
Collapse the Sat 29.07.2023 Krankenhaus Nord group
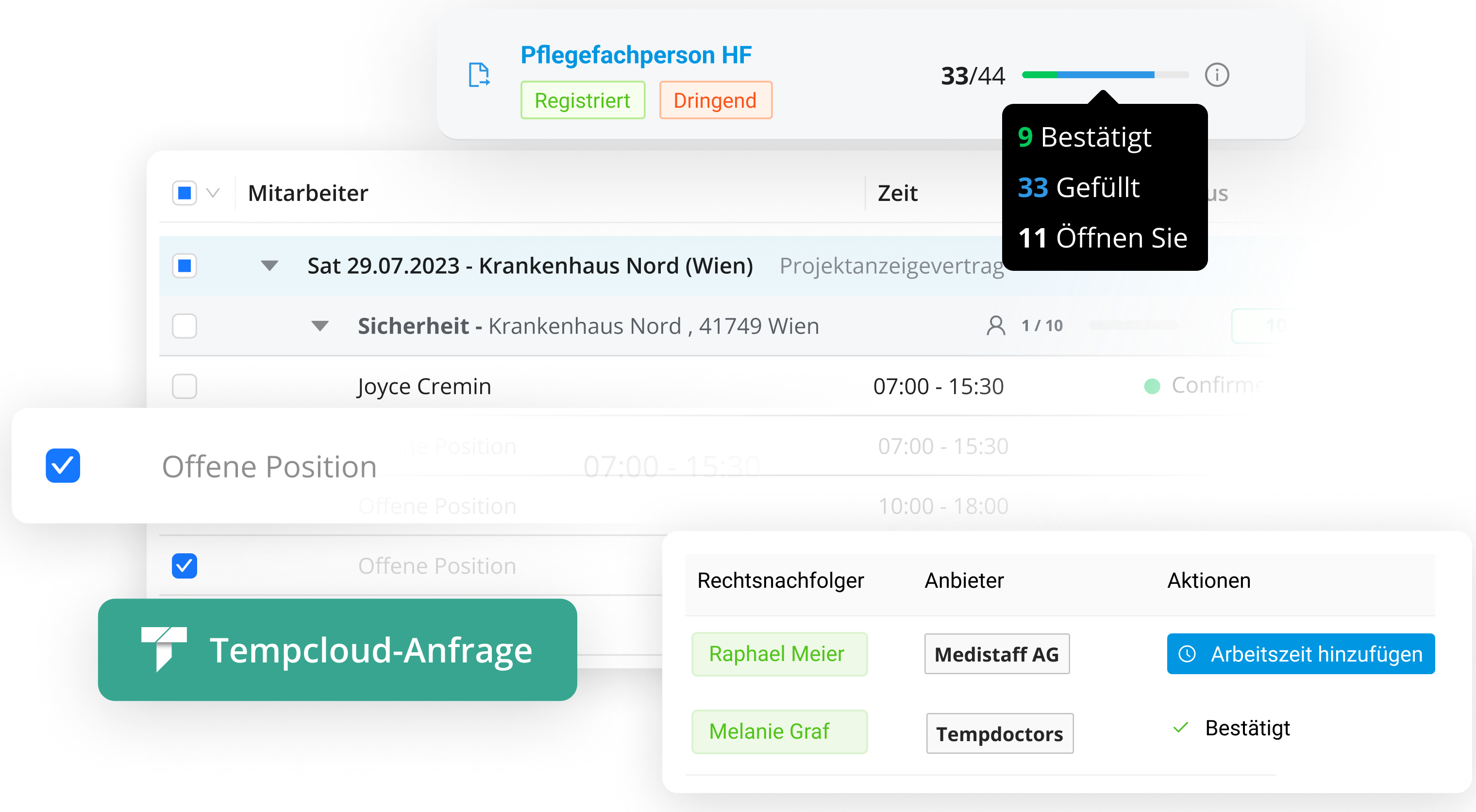269,265
